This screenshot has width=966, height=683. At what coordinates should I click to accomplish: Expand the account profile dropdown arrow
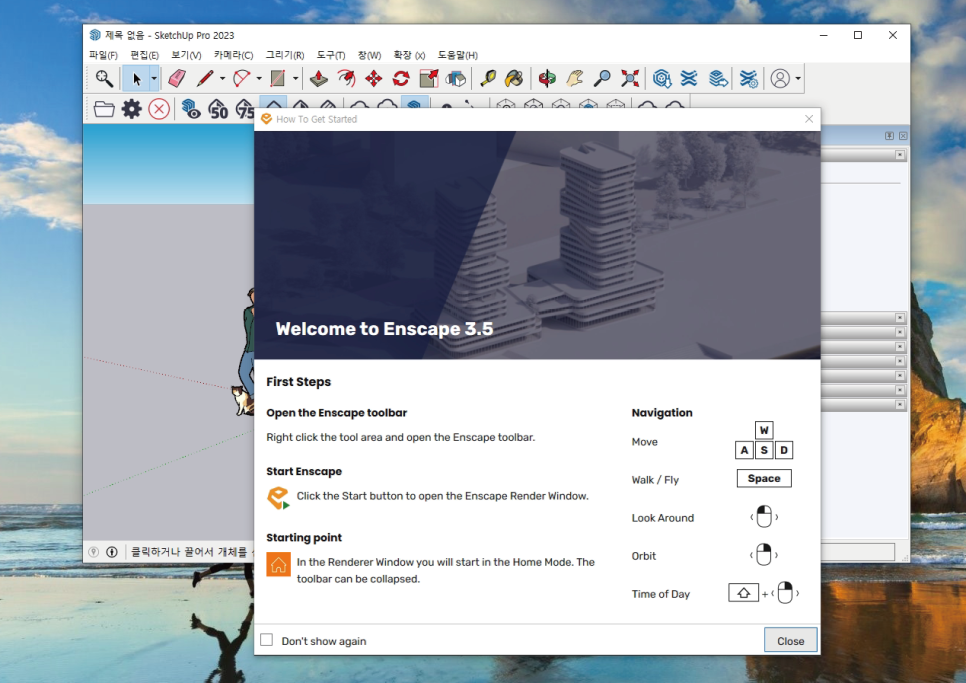click(x=798, y=79)
